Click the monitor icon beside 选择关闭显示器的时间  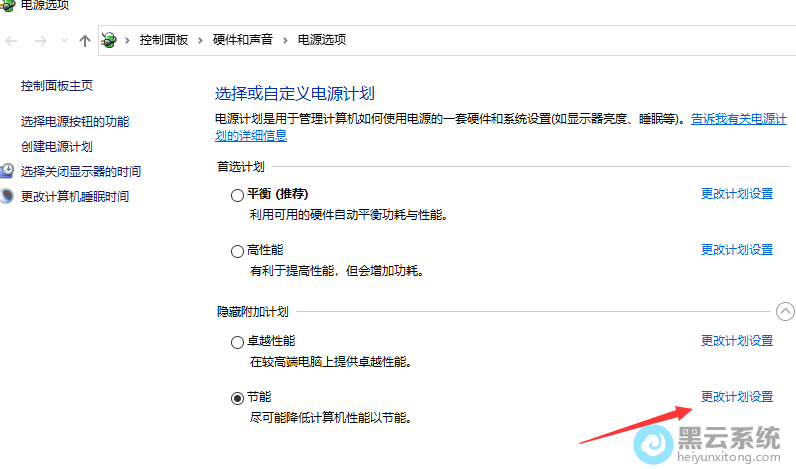click(7, 172)
